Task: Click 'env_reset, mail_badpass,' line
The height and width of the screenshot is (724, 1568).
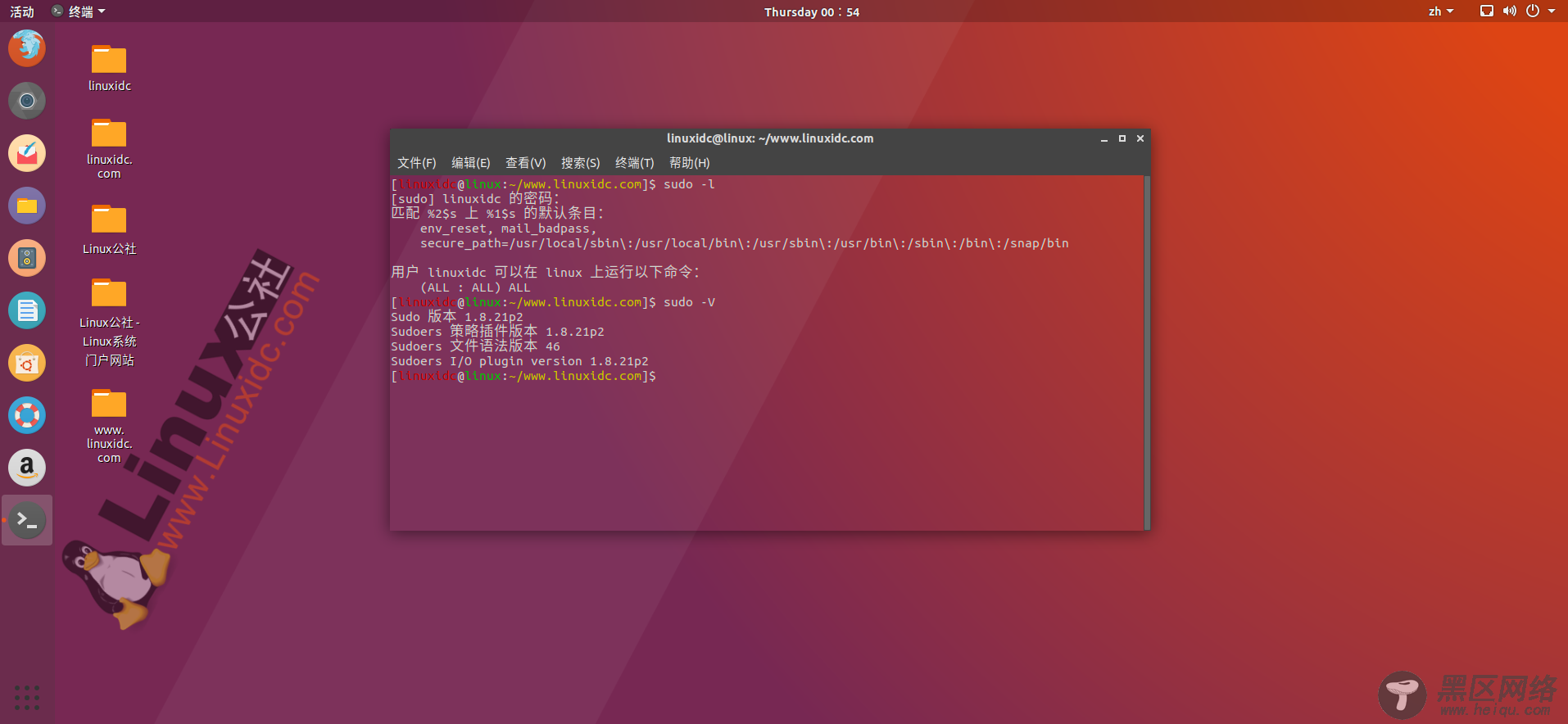Action: (508, 229)
